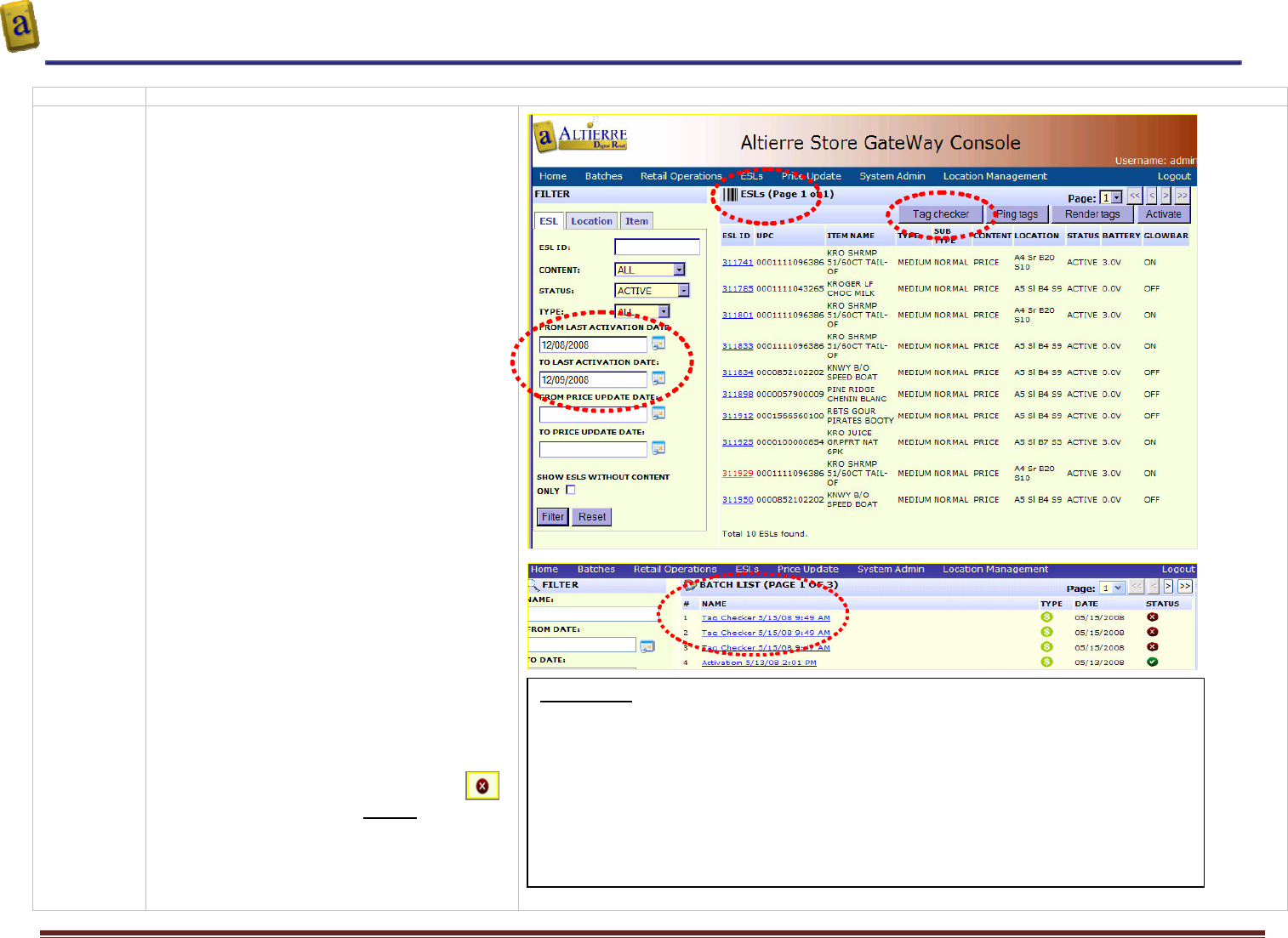1288x938 pixels.
Task: Go to next ESLs page (>)
Action: pos(1165,196)
